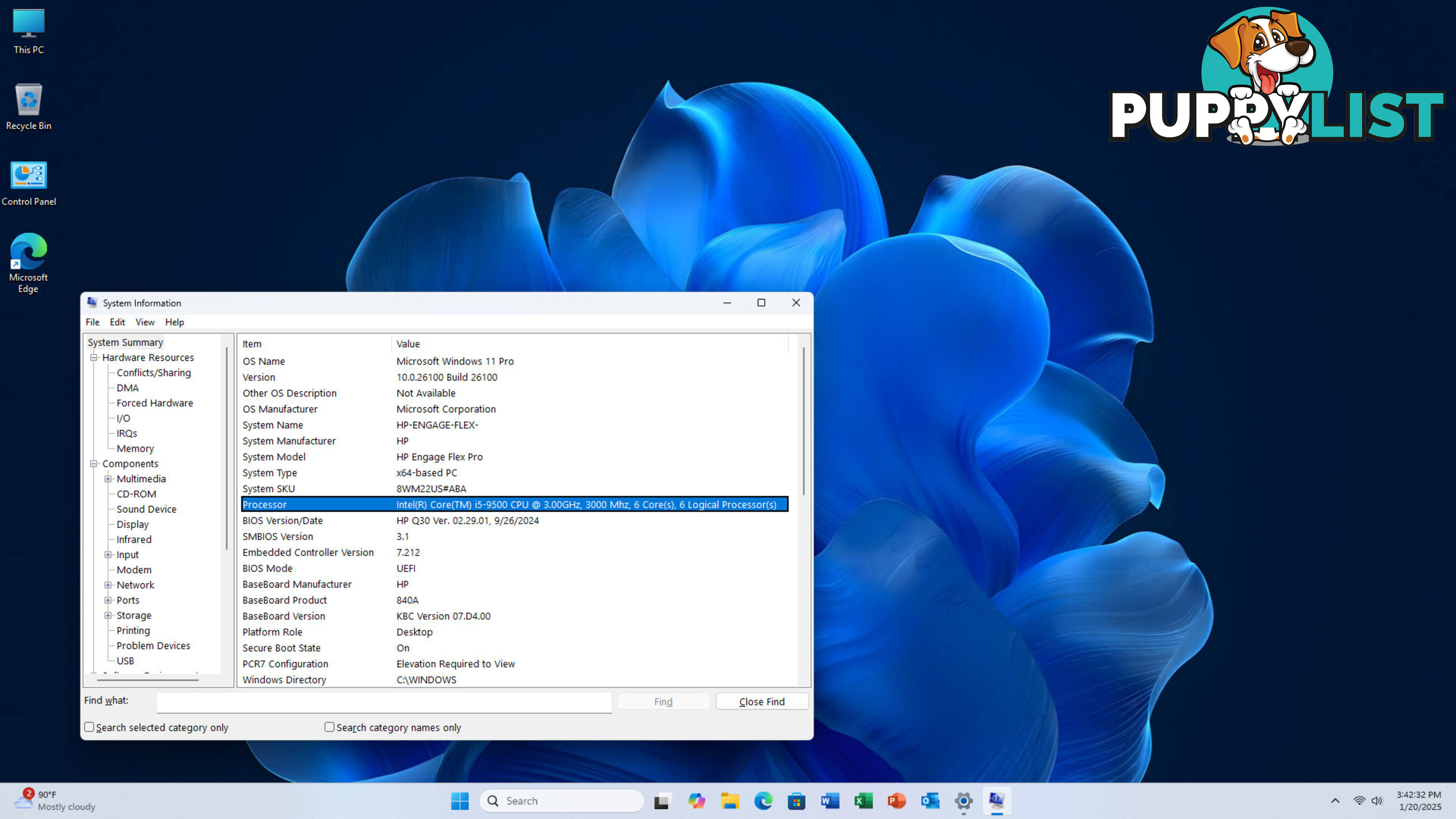Open the volume speaker tray icon
The width and height of the screenshot is (1456, 819).
tap(1377, 800)
